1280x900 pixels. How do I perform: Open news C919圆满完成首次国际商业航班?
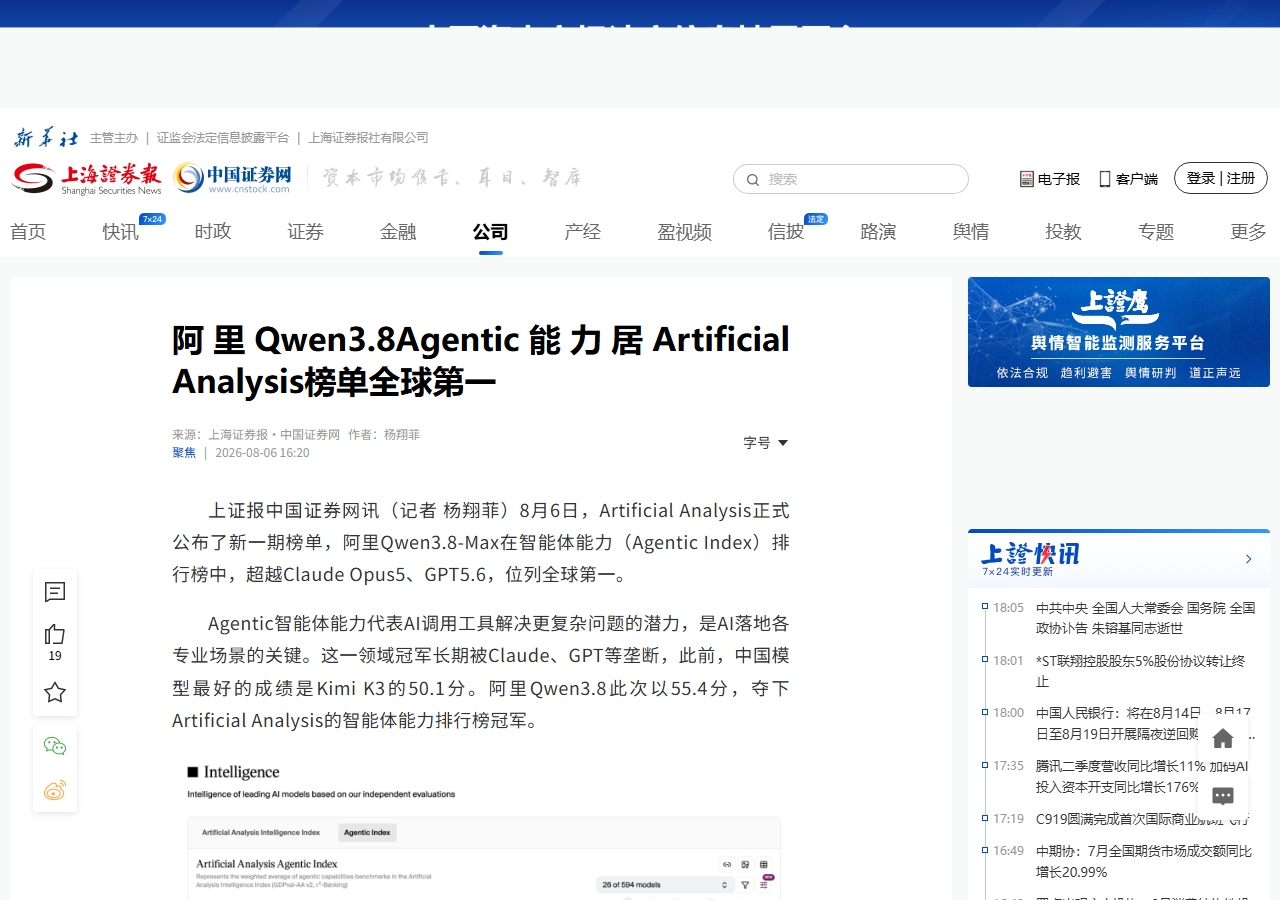coord(1142,819)
